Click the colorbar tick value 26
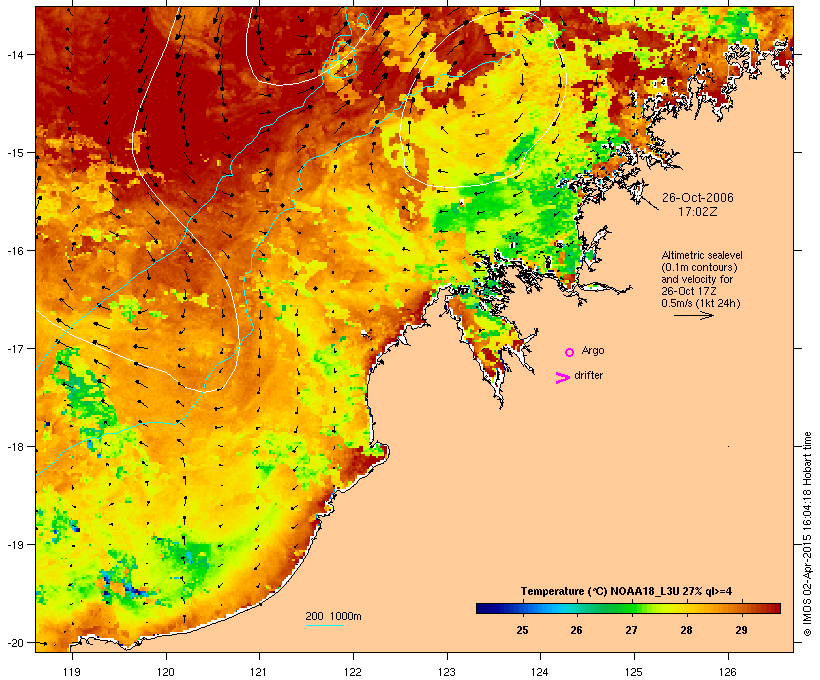This screenshot has width=820, height=680. click(x=576, y=630)
